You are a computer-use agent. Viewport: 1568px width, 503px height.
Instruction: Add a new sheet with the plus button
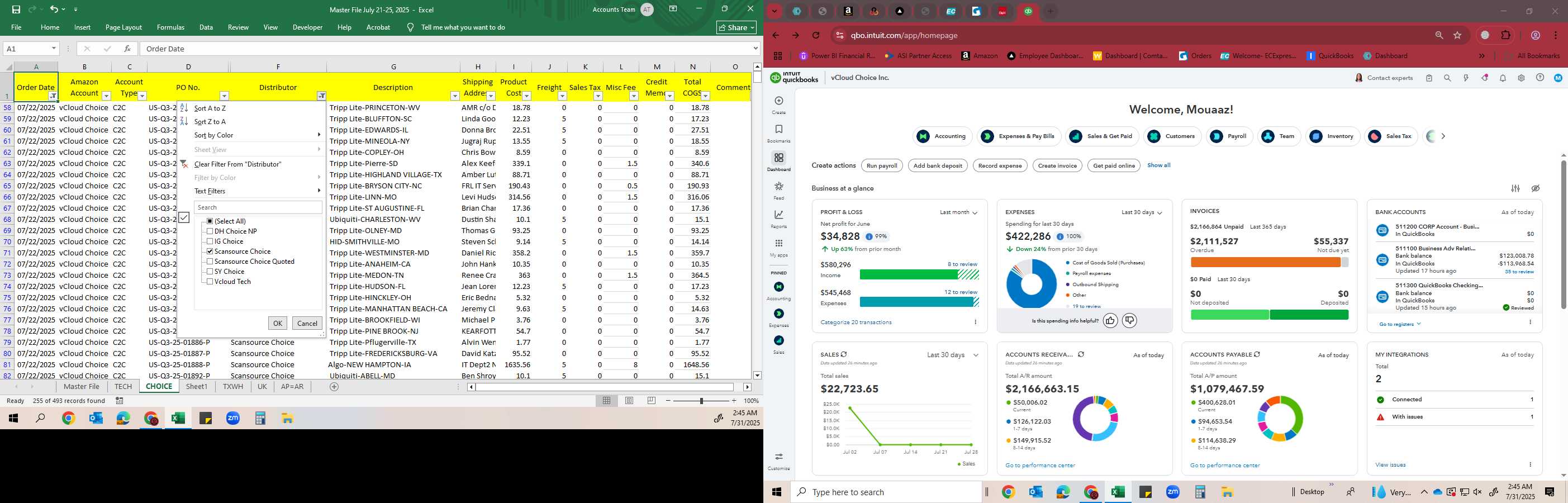[334, 387]
